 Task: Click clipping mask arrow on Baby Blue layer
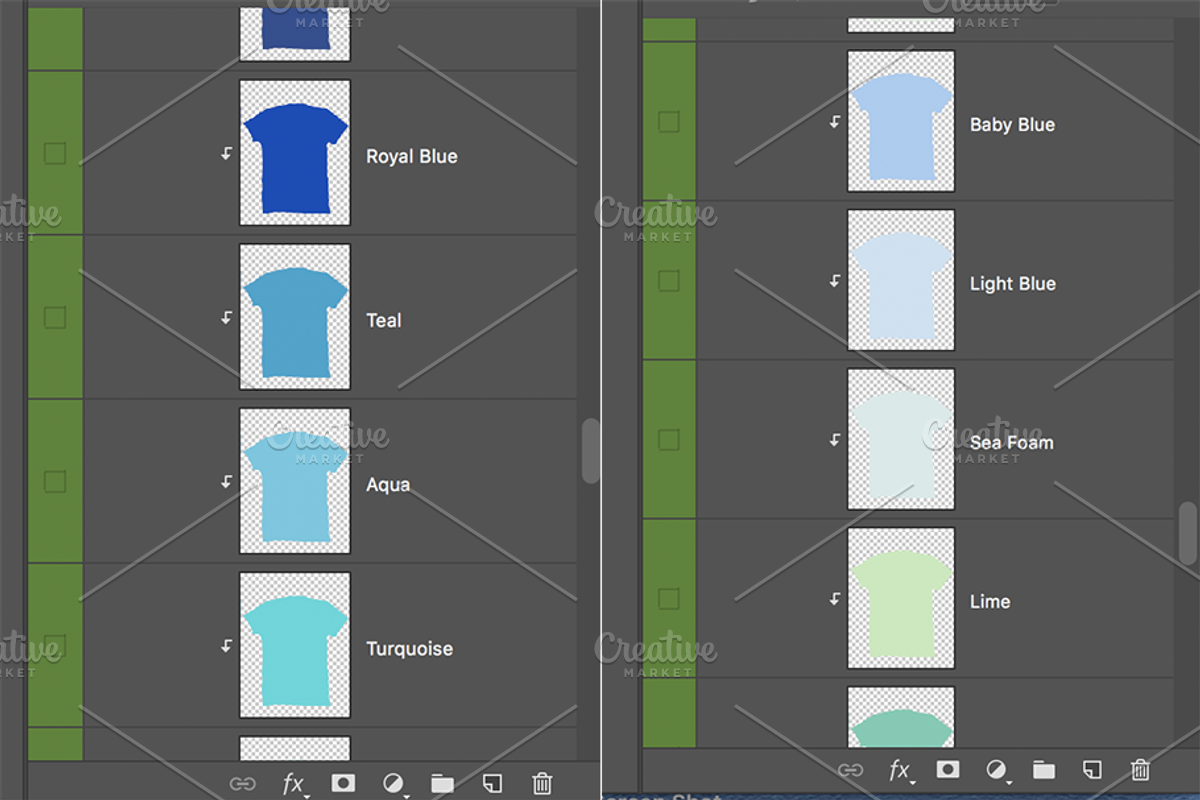click(x=835, y=121)
